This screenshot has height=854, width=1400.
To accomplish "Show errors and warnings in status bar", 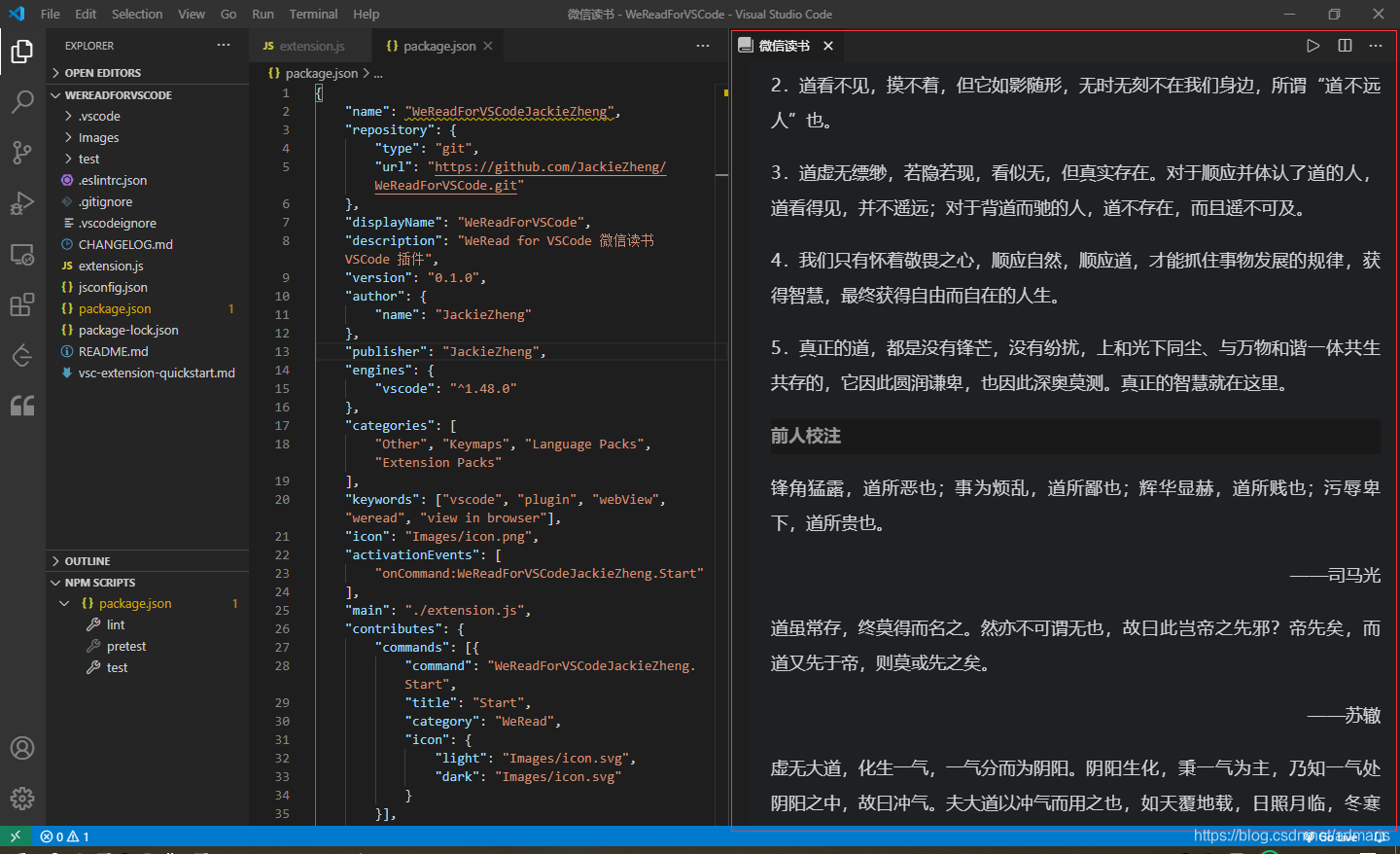I will tap(64, 836).
